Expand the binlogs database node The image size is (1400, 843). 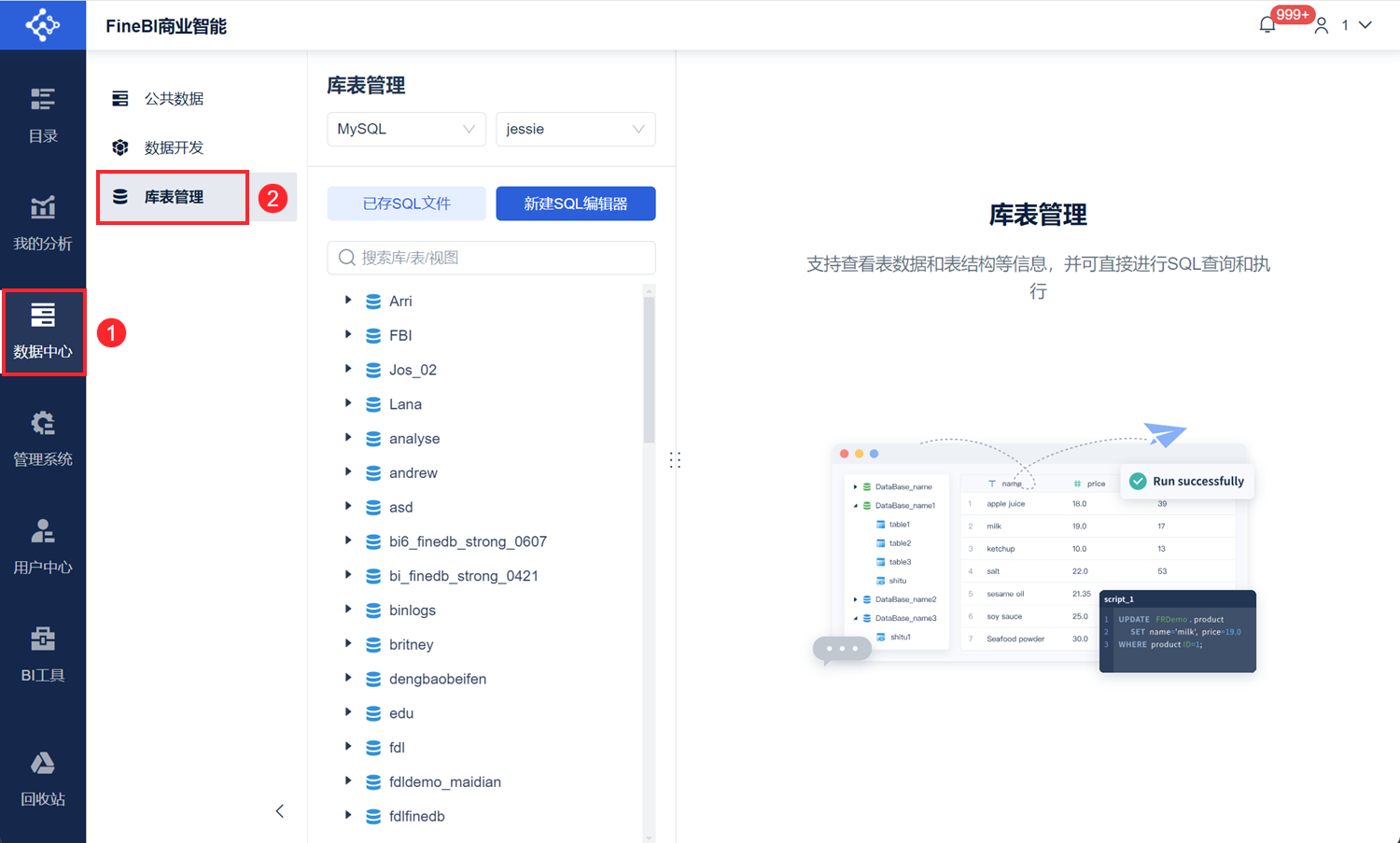click(x=348, y=610)
